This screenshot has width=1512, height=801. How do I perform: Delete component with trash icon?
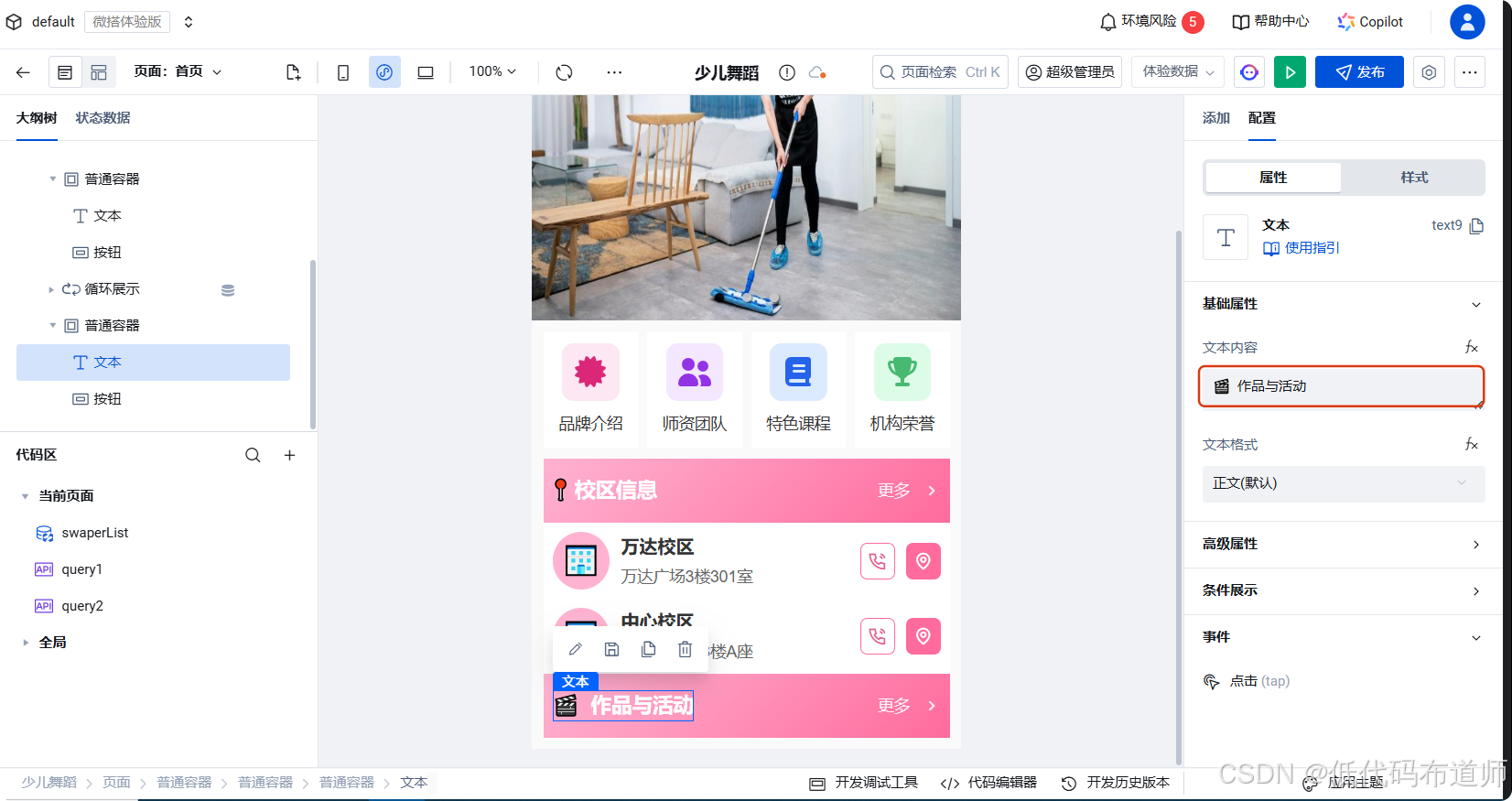pyautogui.click(x=685, y=649)
